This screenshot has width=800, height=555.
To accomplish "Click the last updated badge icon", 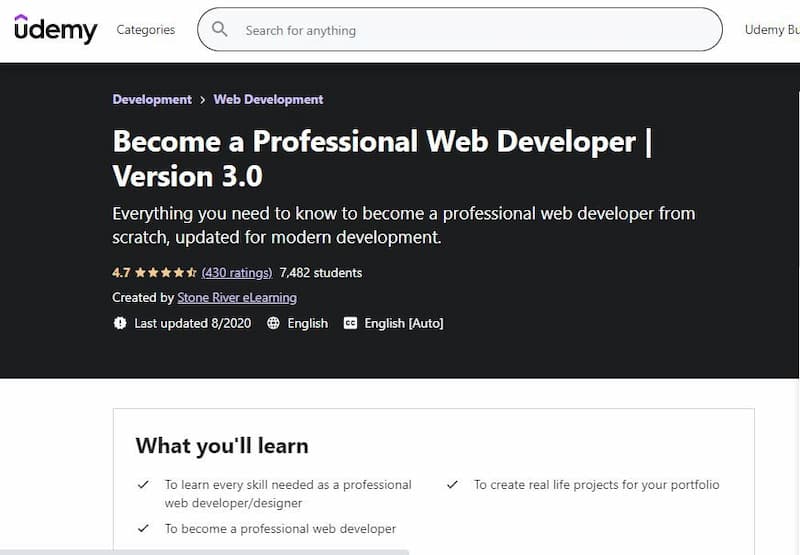I will [x=120, y=323].
